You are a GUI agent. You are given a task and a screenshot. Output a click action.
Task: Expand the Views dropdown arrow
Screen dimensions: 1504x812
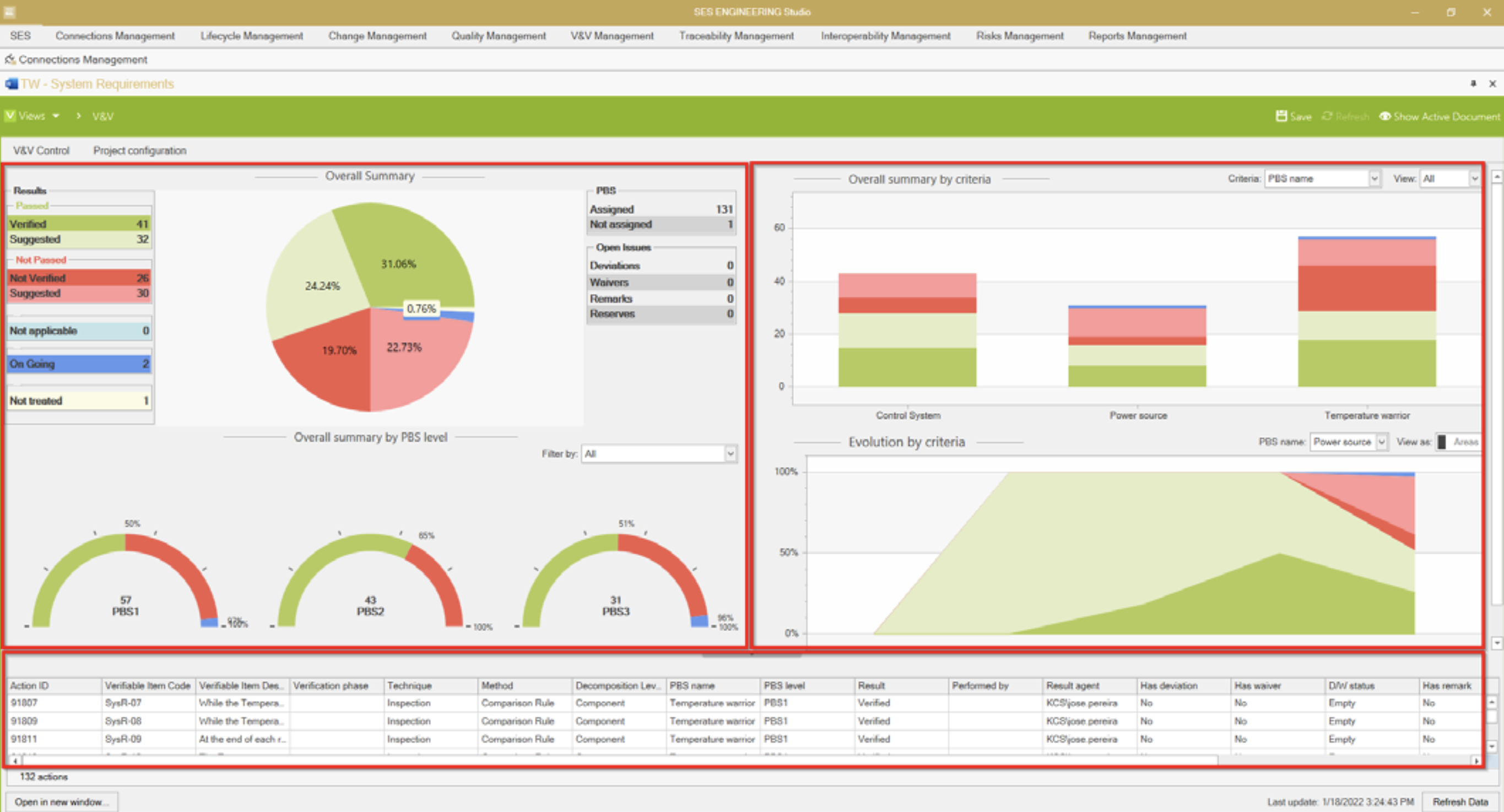click(x=56, y=116)
